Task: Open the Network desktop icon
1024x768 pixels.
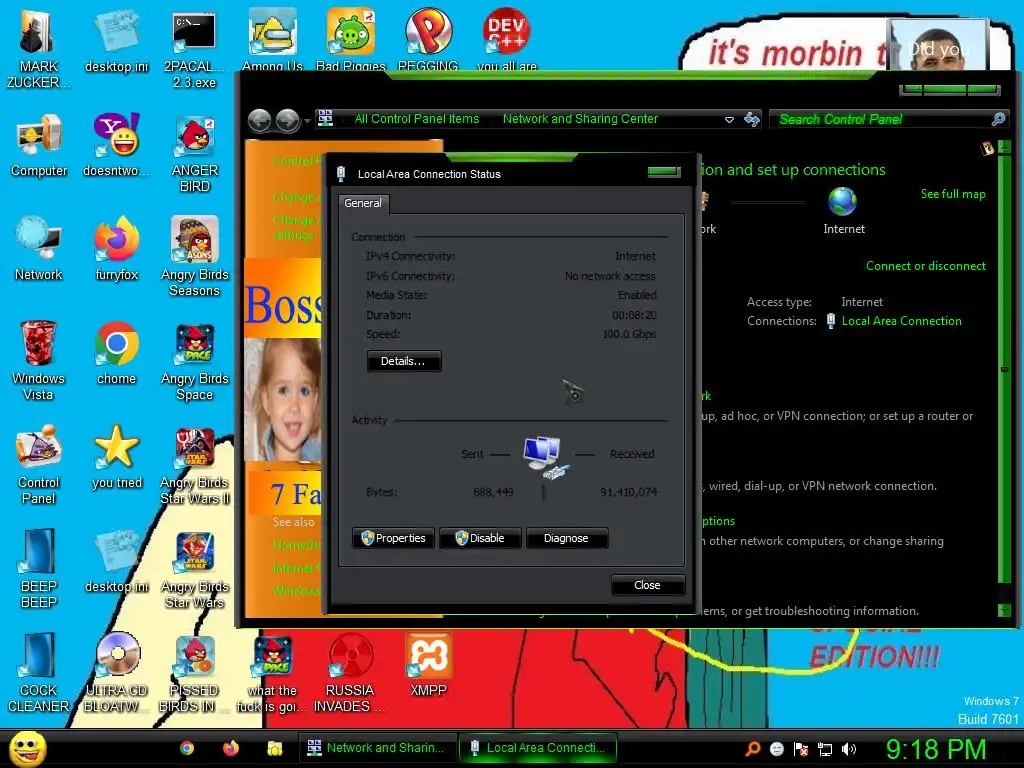Action: pyautogui.click(x=39, y=249)
